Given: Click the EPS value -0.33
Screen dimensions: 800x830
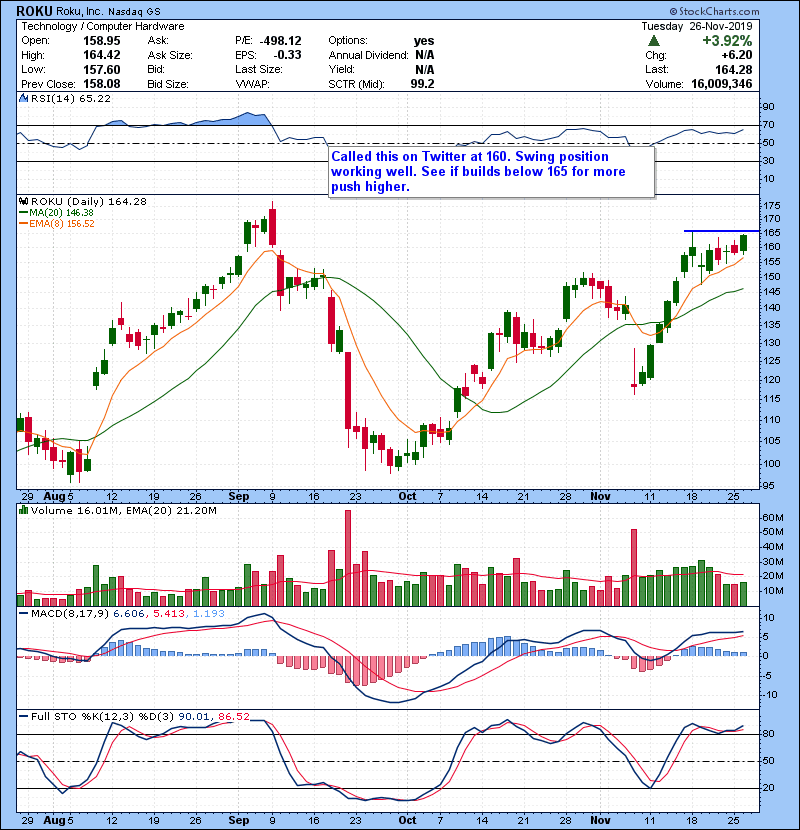Looking at the screenshot, I should pyautogui.click(x=287, y=55).
